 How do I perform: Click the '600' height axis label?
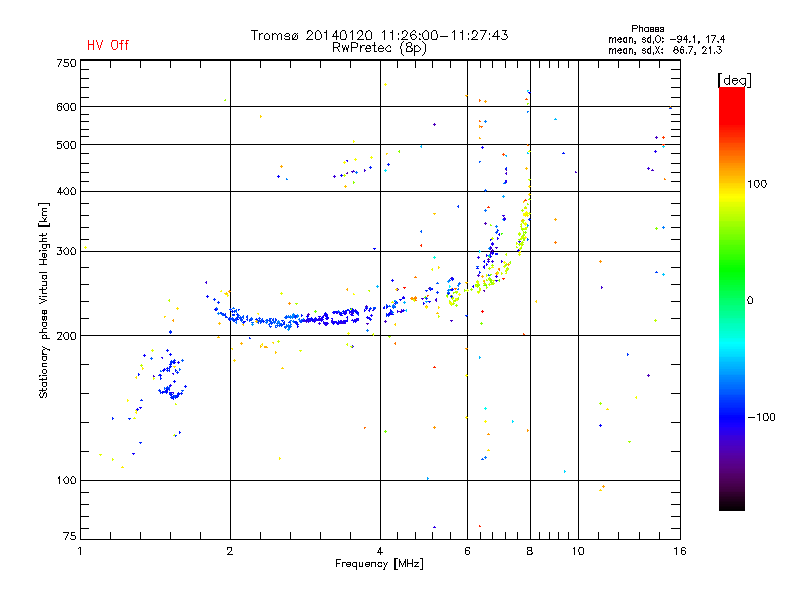pyautogui.click(x=66, y=107)
